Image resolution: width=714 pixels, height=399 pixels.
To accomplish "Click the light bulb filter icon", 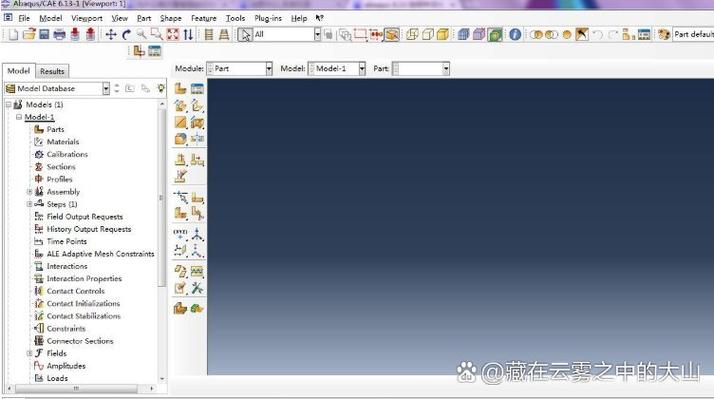I will click(160, 88).
